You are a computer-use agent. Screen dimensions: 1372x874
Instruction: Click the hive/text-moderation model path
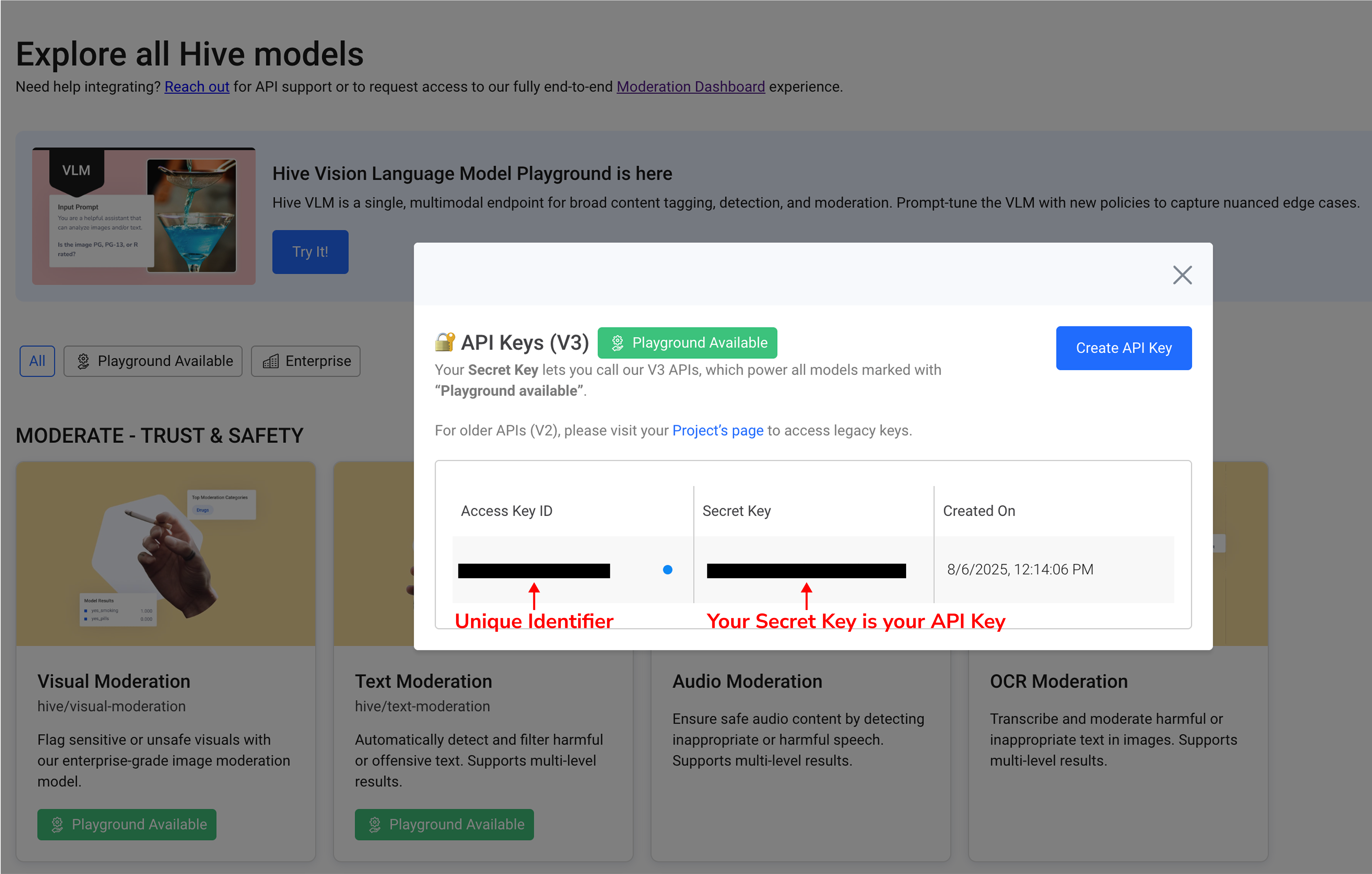[x=422, y=706]
